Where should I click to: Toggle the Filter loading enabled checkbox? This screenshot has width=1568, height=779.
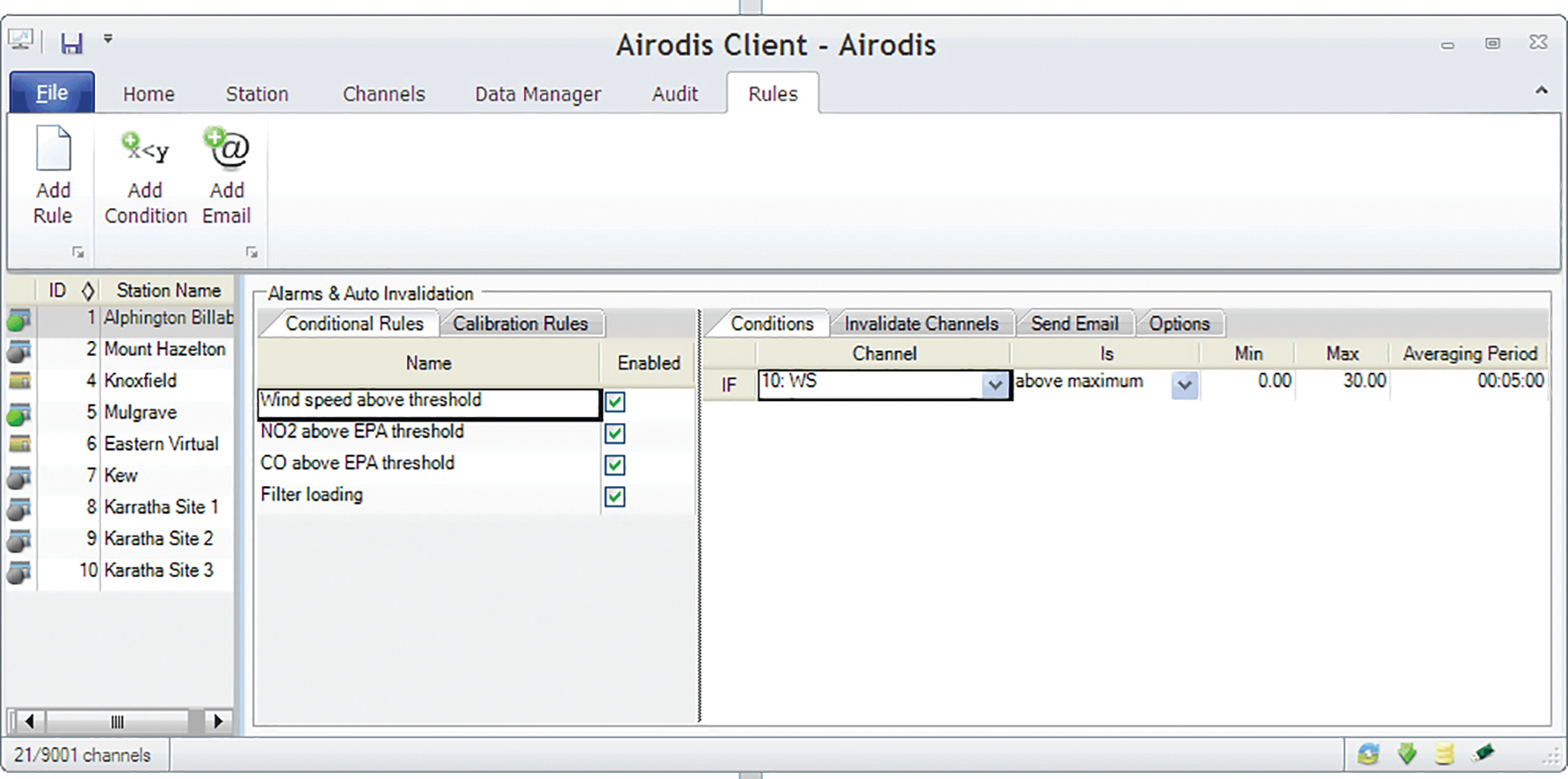(615, 497)
